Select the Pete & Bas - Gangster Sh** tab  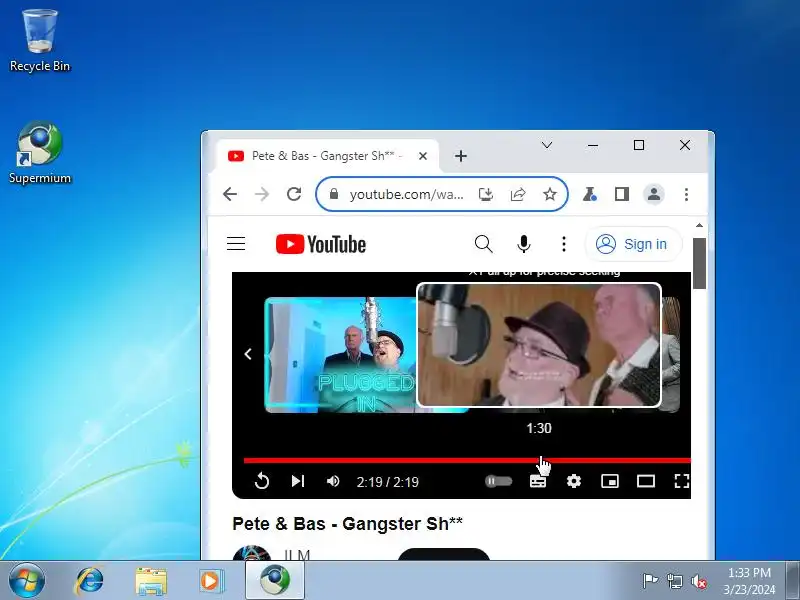327,156
